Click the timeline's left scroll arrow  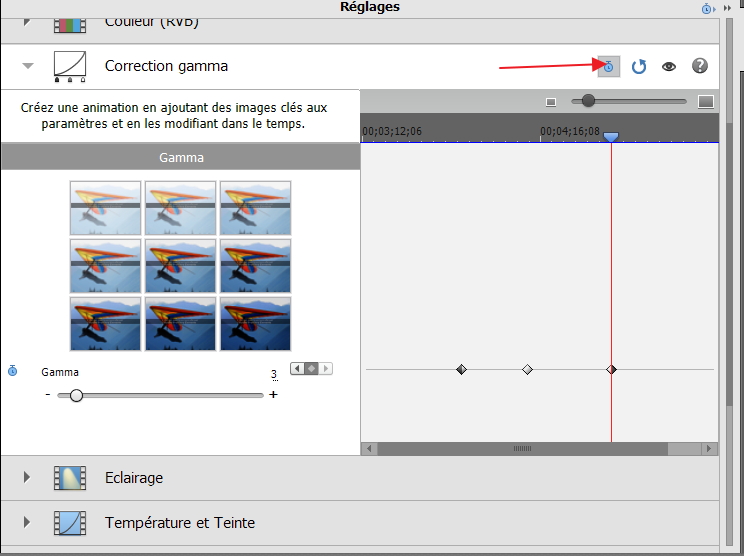tap(370, 448)
